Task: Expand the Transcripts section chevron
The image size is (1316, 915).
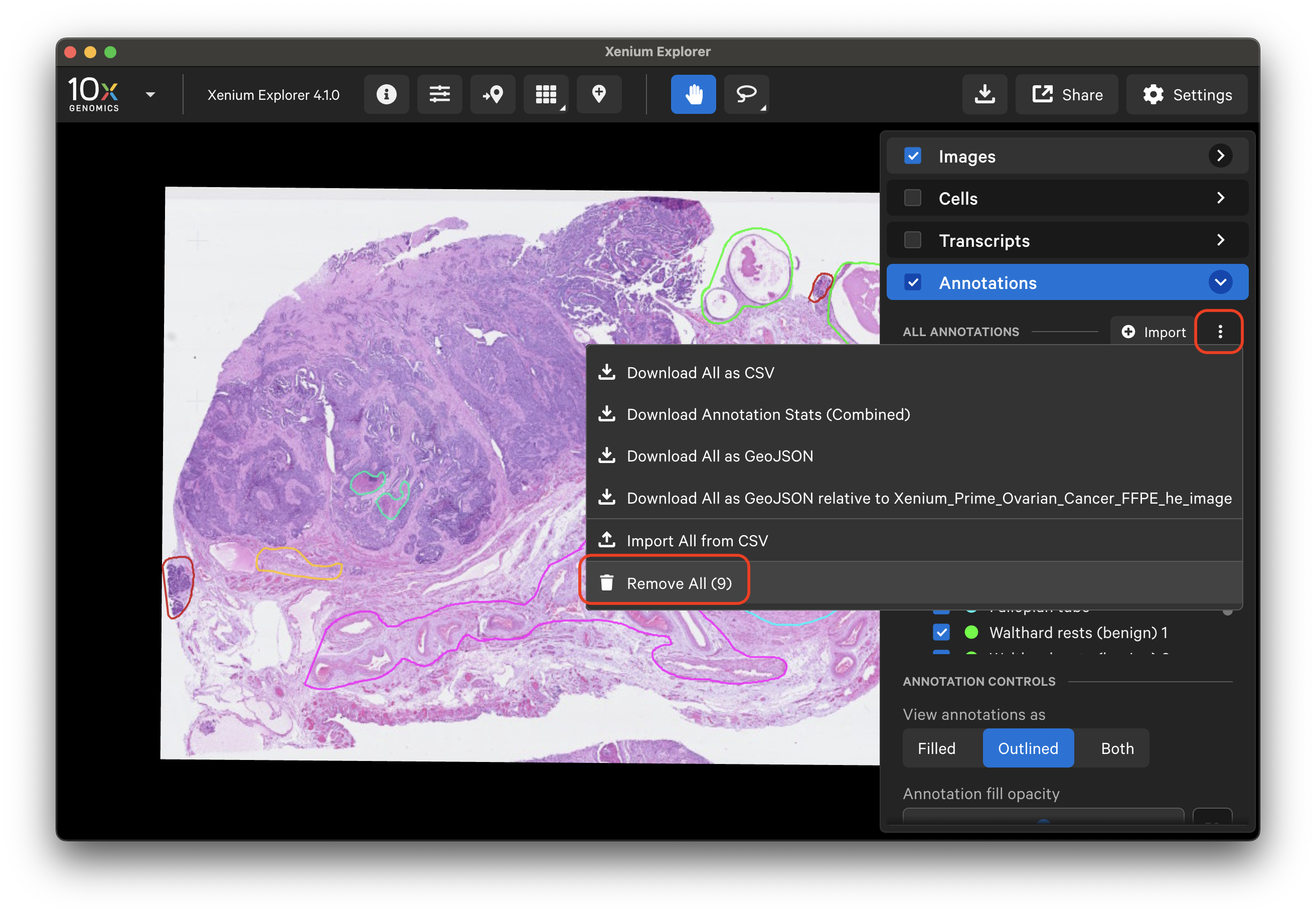Action: pyautogui.click(x=1220, y=240)
